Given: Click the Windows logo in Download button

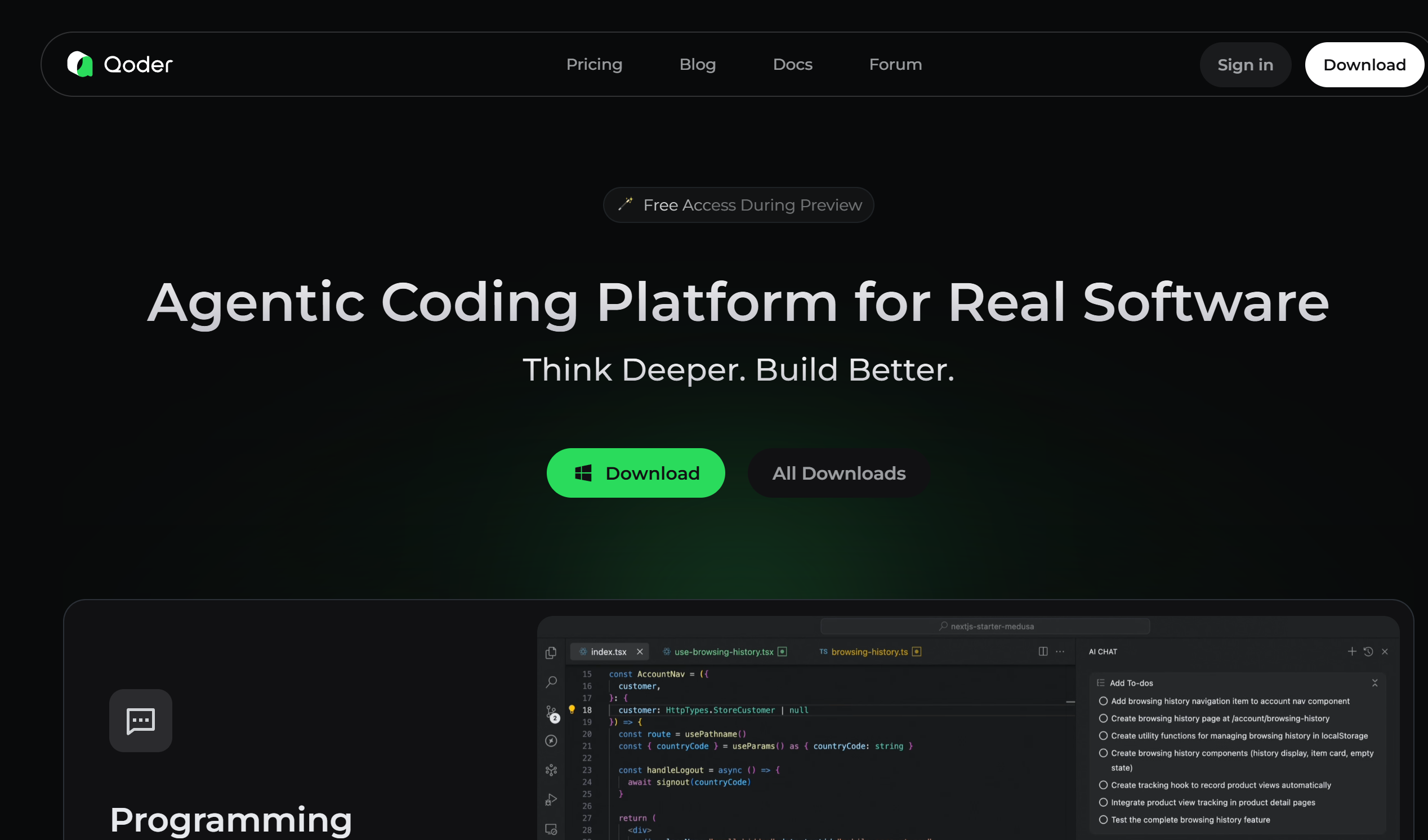Looking at the screenshot, I should (x=583, y=473).
